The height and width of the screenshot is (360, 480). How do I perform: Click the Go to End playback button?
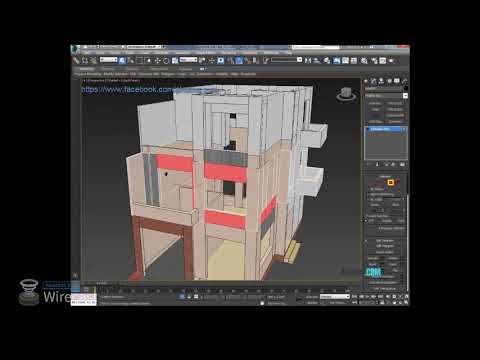[x=380, y=296]
